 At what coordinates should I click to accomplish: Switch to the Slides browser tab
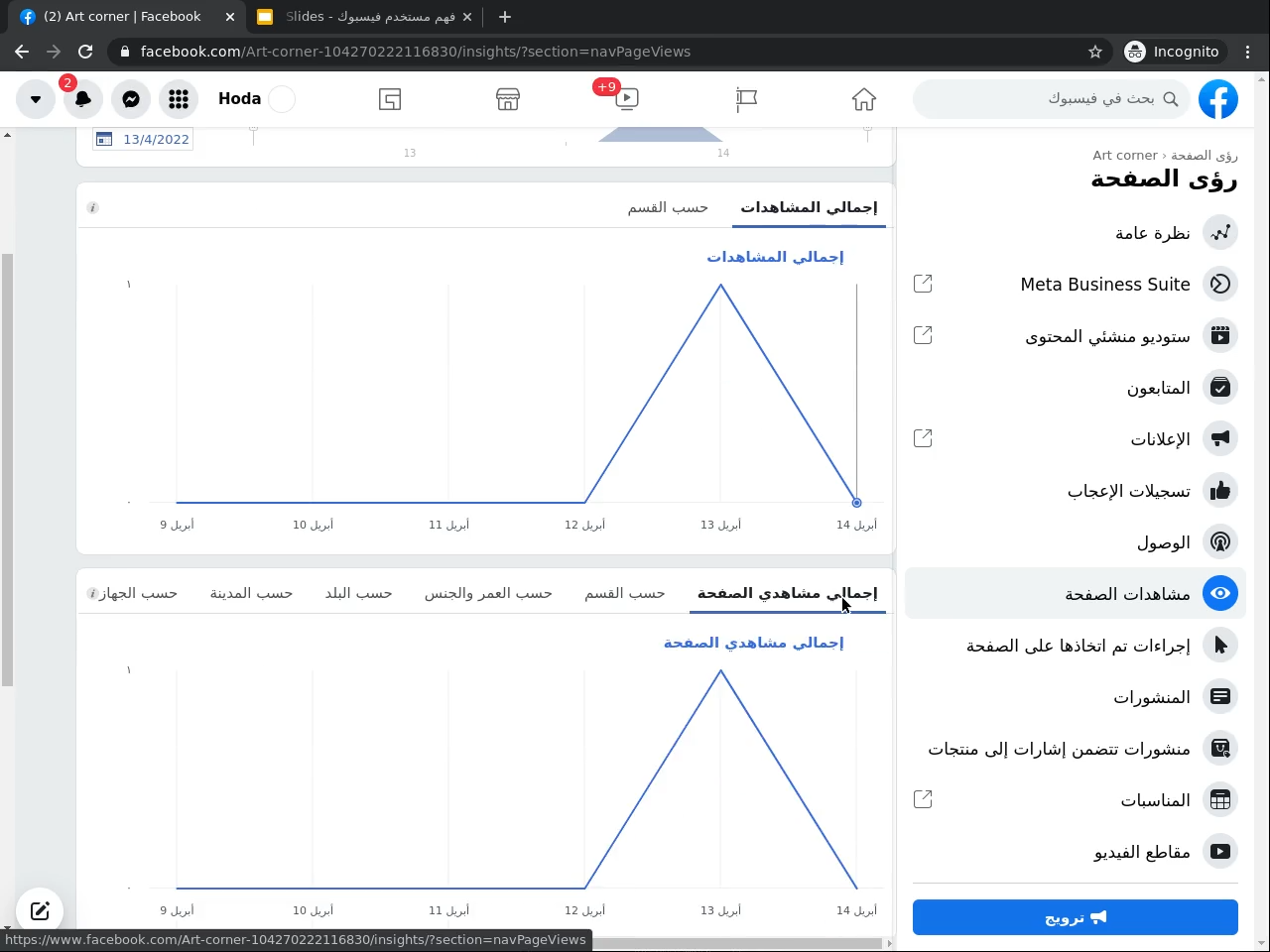(363, 17)
